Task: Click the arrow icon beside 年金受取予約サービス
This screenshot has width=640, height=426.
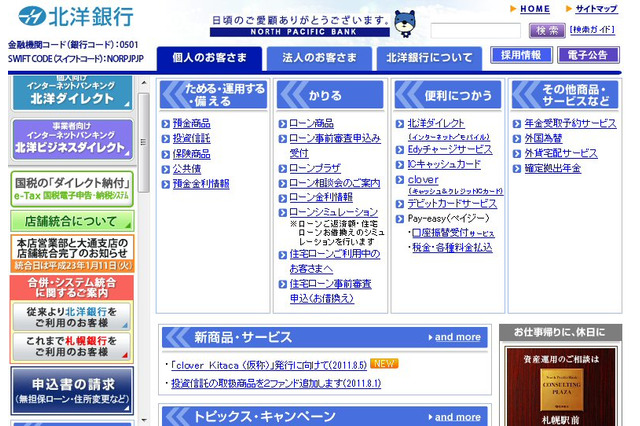Action: (x=517, y=124)
